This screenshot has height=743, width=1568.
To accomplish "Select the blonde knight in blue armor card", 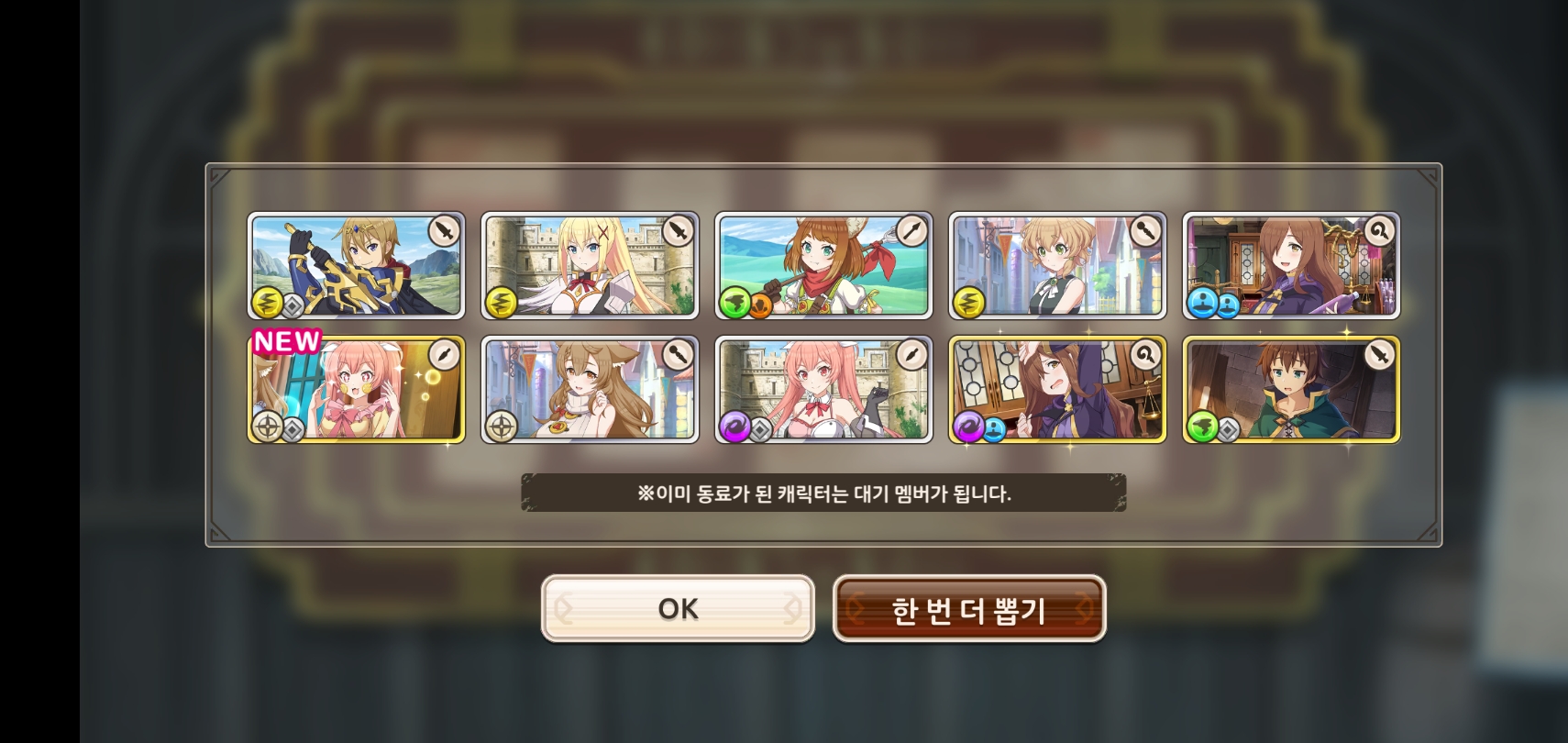I will 356,266.
